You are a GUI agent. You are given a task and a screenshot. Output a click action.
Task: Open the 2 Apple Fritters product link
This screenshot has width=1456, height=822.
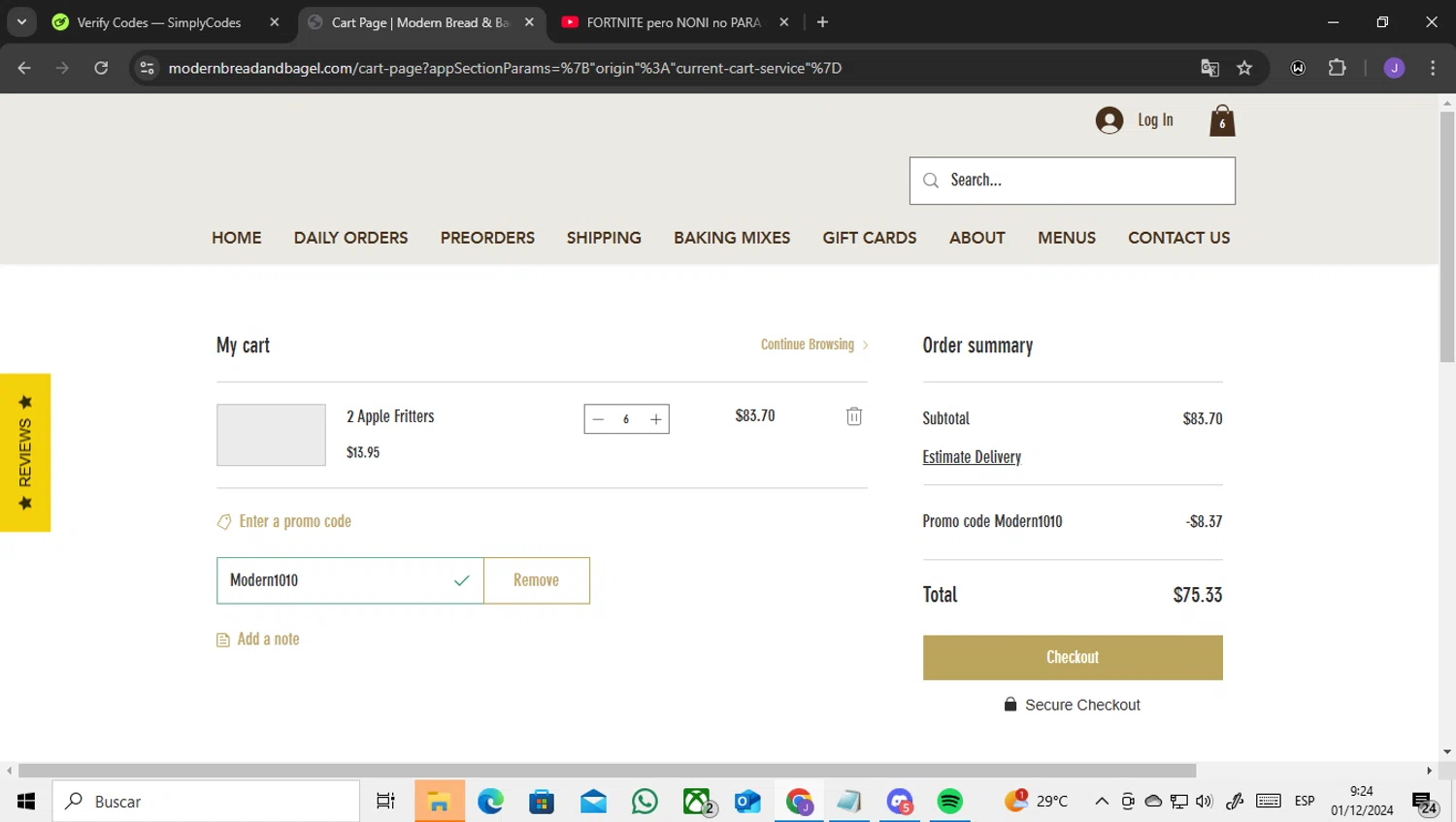[390, 416]
